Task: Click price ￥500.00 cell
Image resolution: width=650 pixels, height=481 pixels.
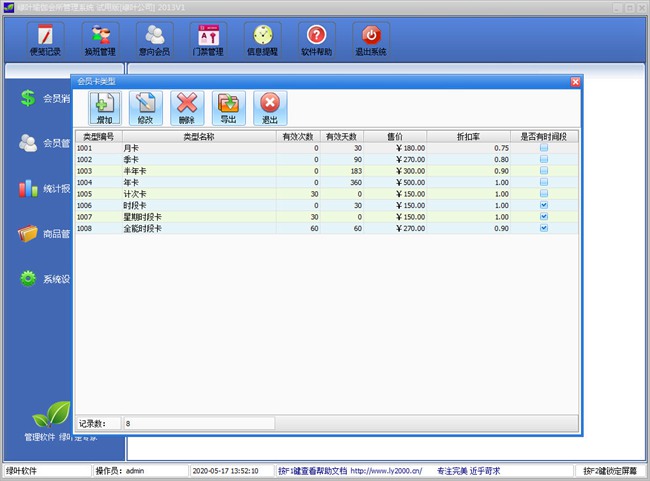Action: [395, 182]
